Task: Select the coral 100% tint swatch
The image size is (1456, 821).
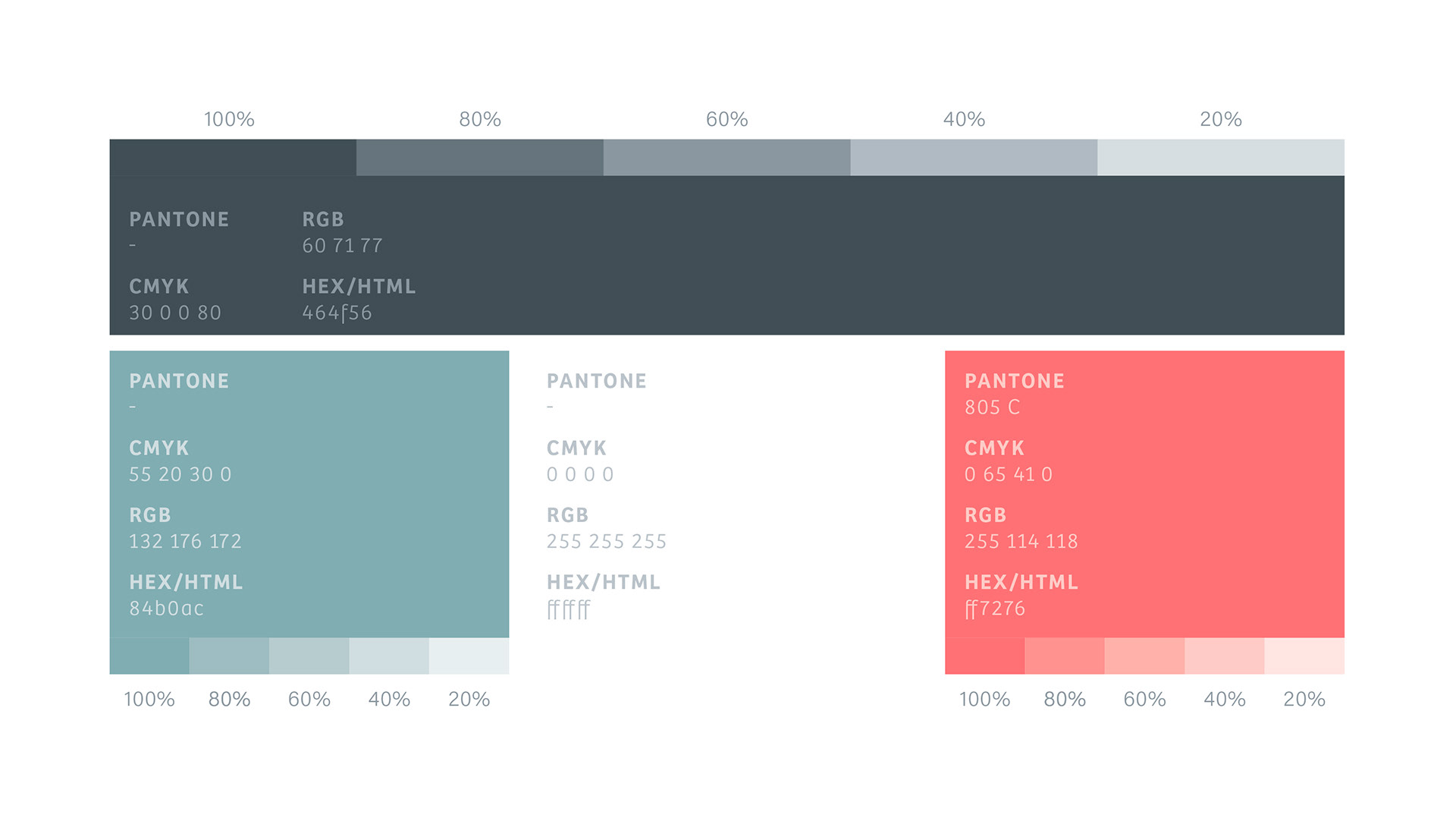Action: [x=984, y=656]
